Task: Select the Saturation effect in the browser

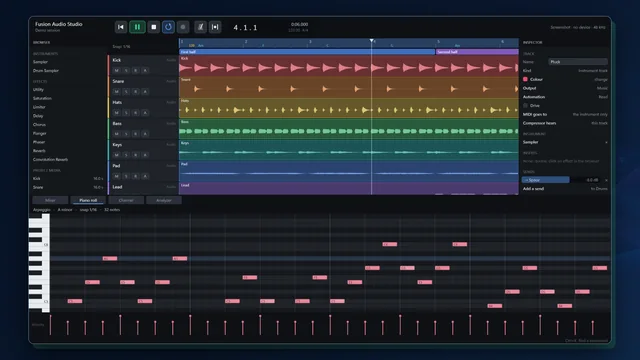Action: (42, 98)
